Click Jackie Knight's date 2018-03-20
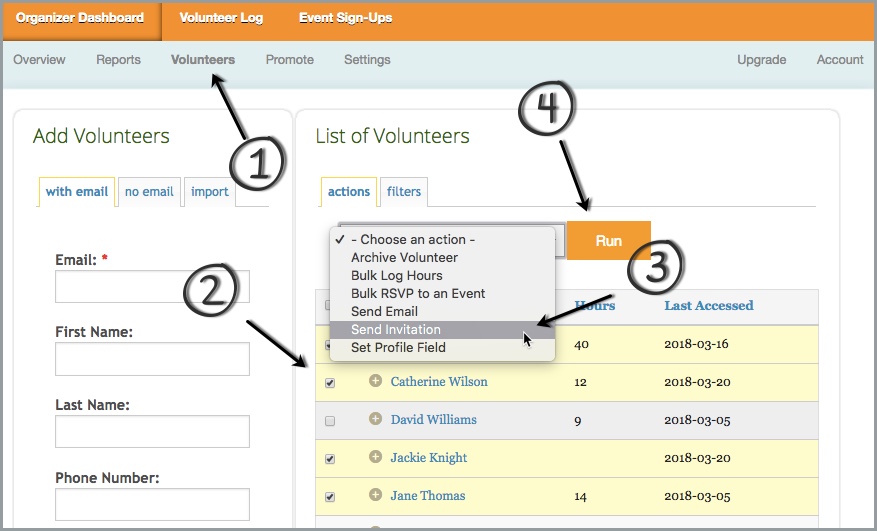Viewport: 877px width, 531px height. (697, 458)
